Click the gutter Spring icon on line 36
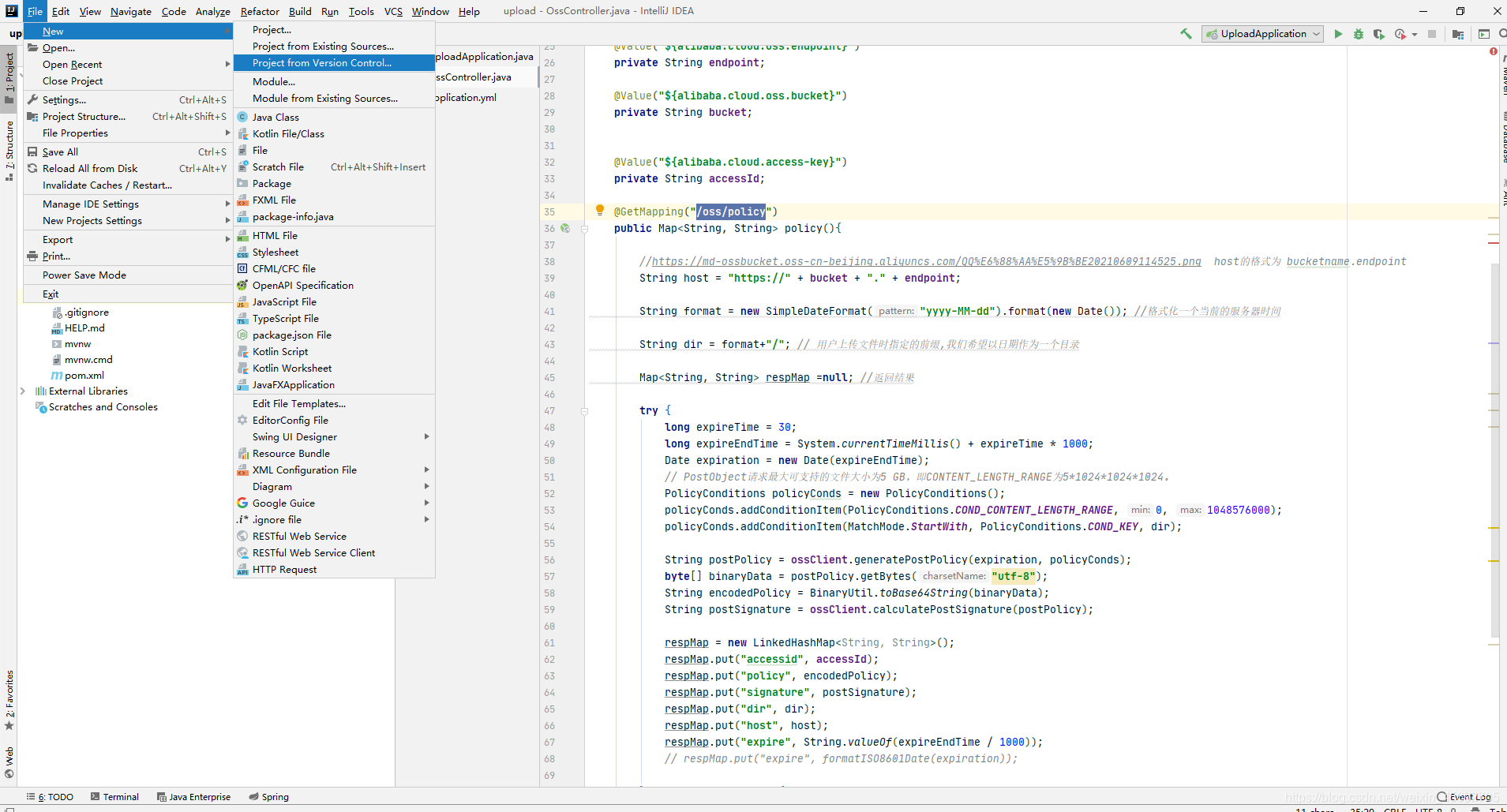Screen dimensions: 1507x812 pyautogui.click(x=565, y=228)
